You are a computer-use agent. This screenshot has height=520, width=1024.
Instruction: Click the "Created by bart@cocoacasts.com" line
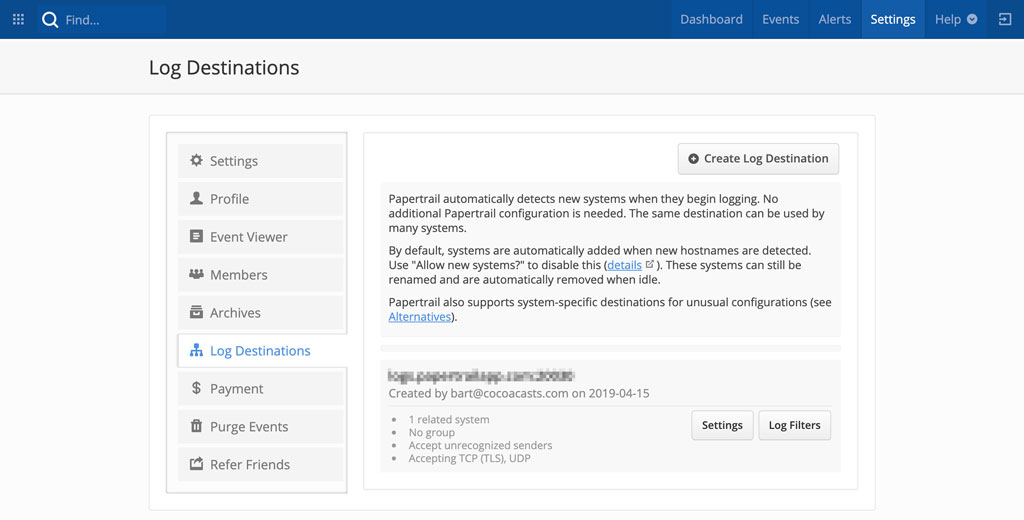click(519, 393)
